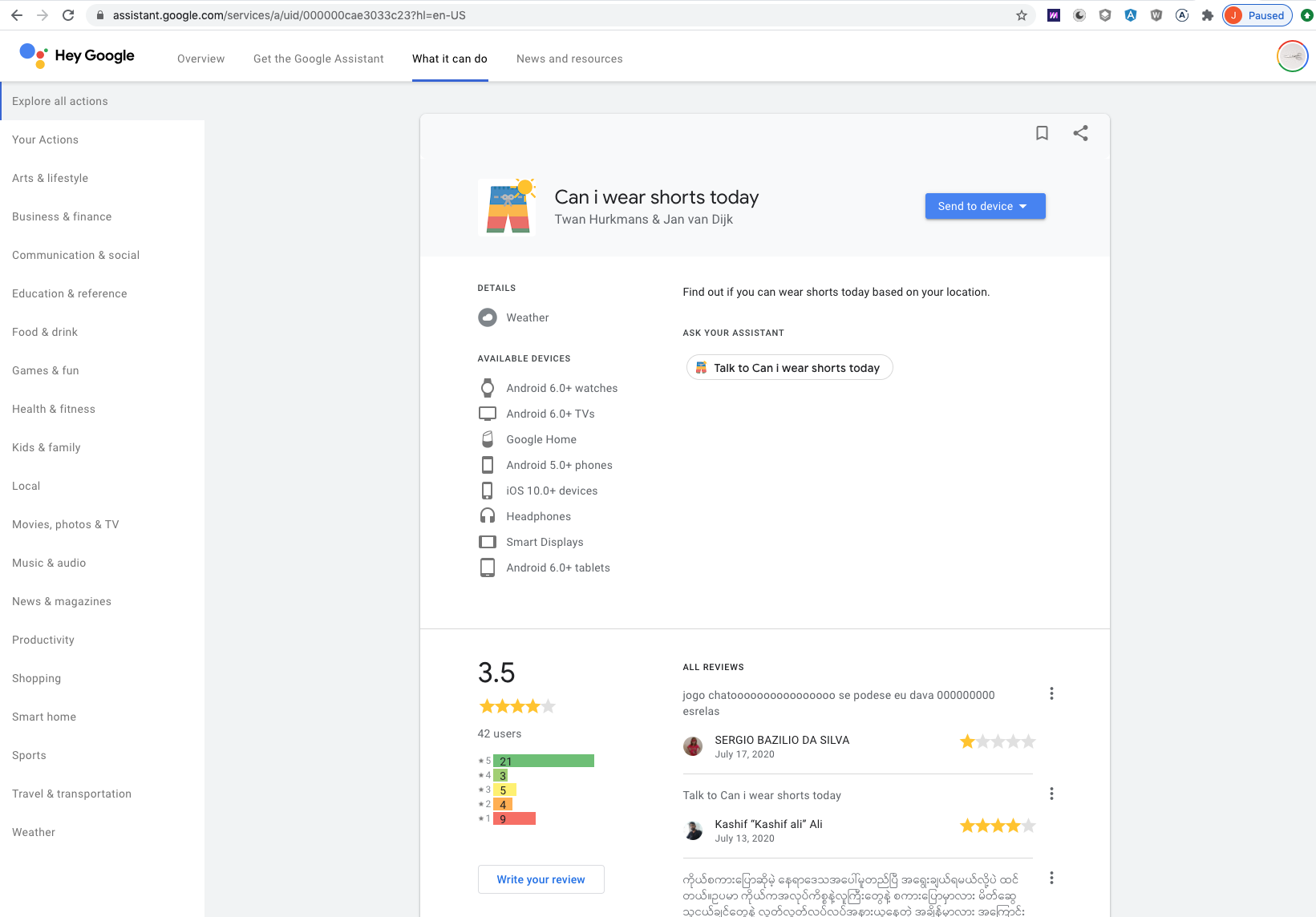
Task: Click Talk to Can i wear shorts today chip
Action: pyautogui.click(x=789, y=367)
